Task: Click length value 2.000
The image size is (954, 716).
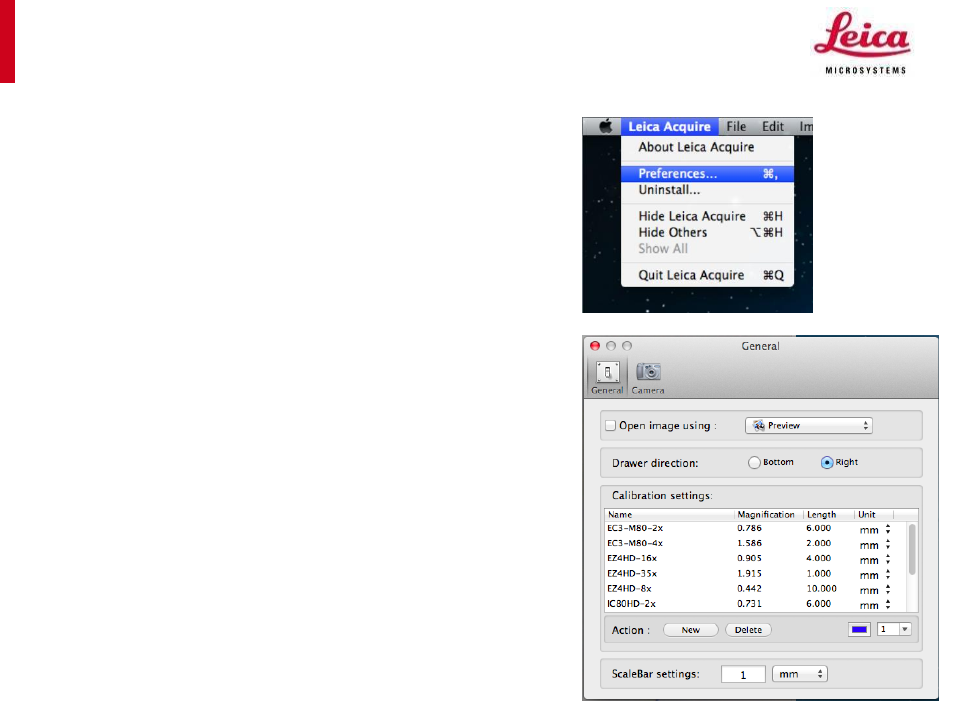Action: pos(818,543)
